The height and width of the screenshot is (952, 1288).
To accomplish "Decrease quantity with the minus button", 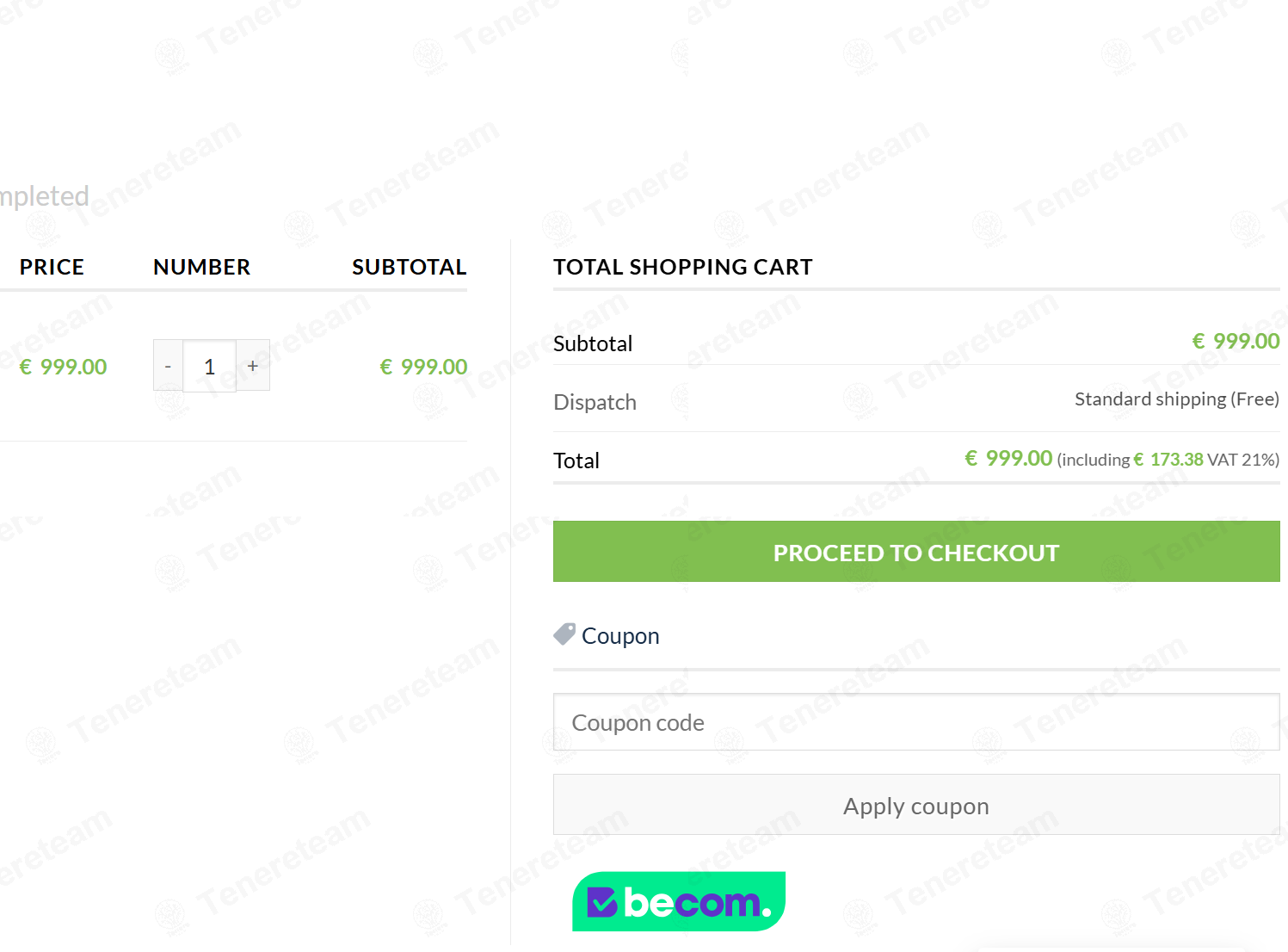I will (x=168, y=366).
